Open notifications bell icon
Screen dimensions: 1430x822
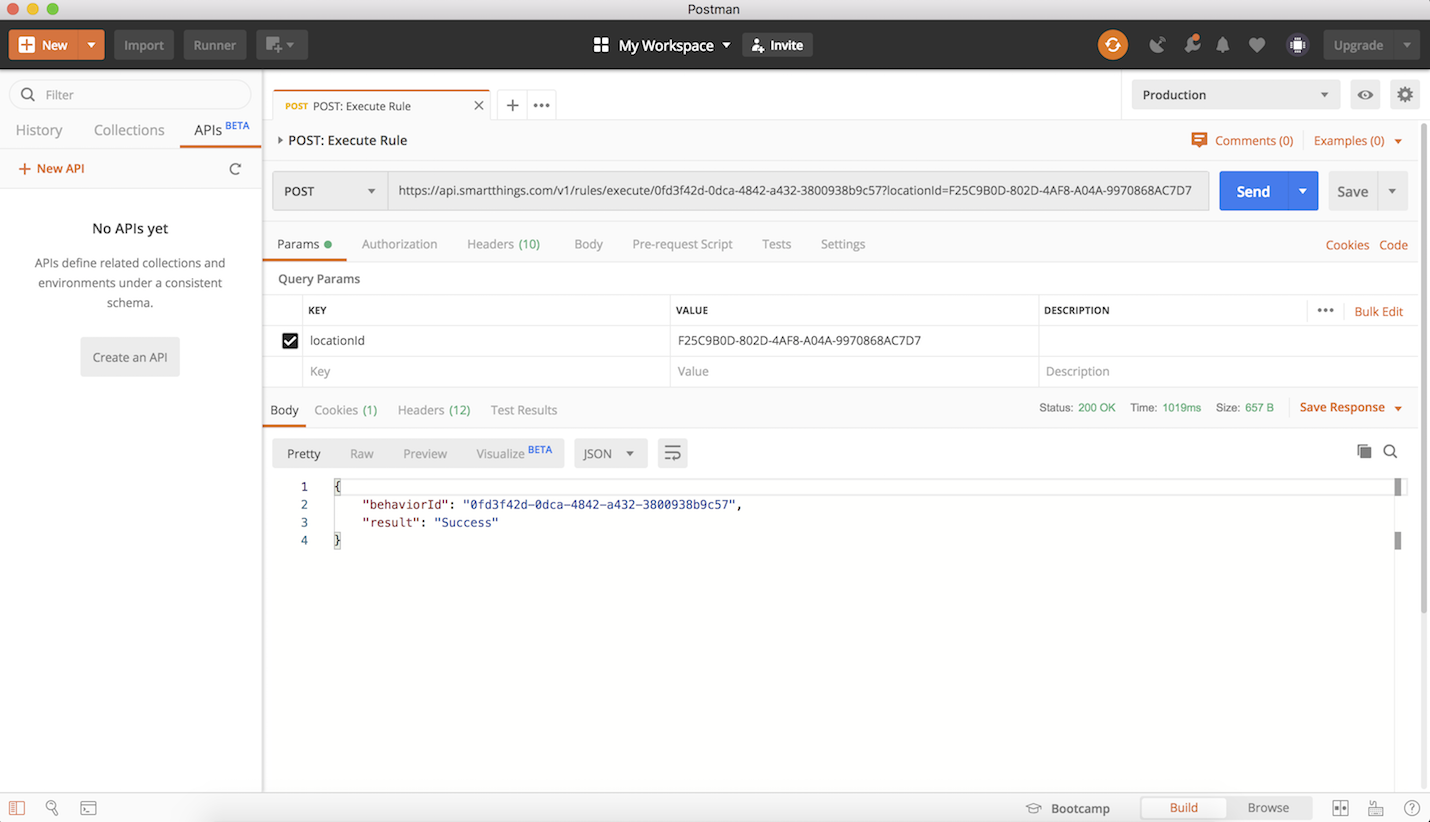point(1223,45)
